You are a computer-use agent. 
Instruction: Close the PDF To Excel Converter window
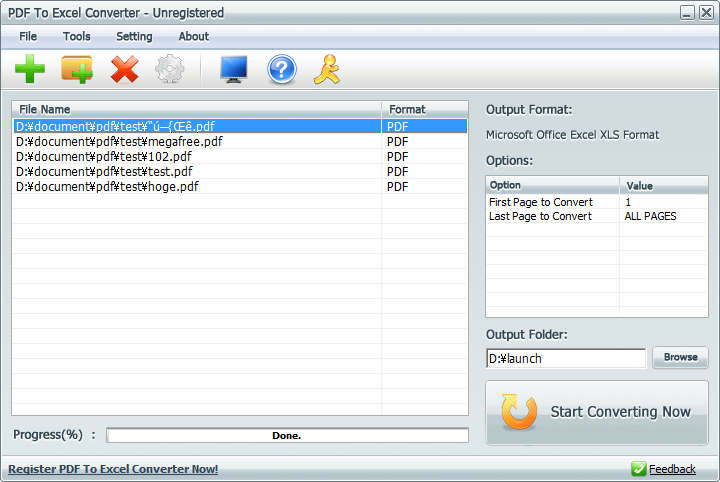pyautogui.click(x=706, y=12)
